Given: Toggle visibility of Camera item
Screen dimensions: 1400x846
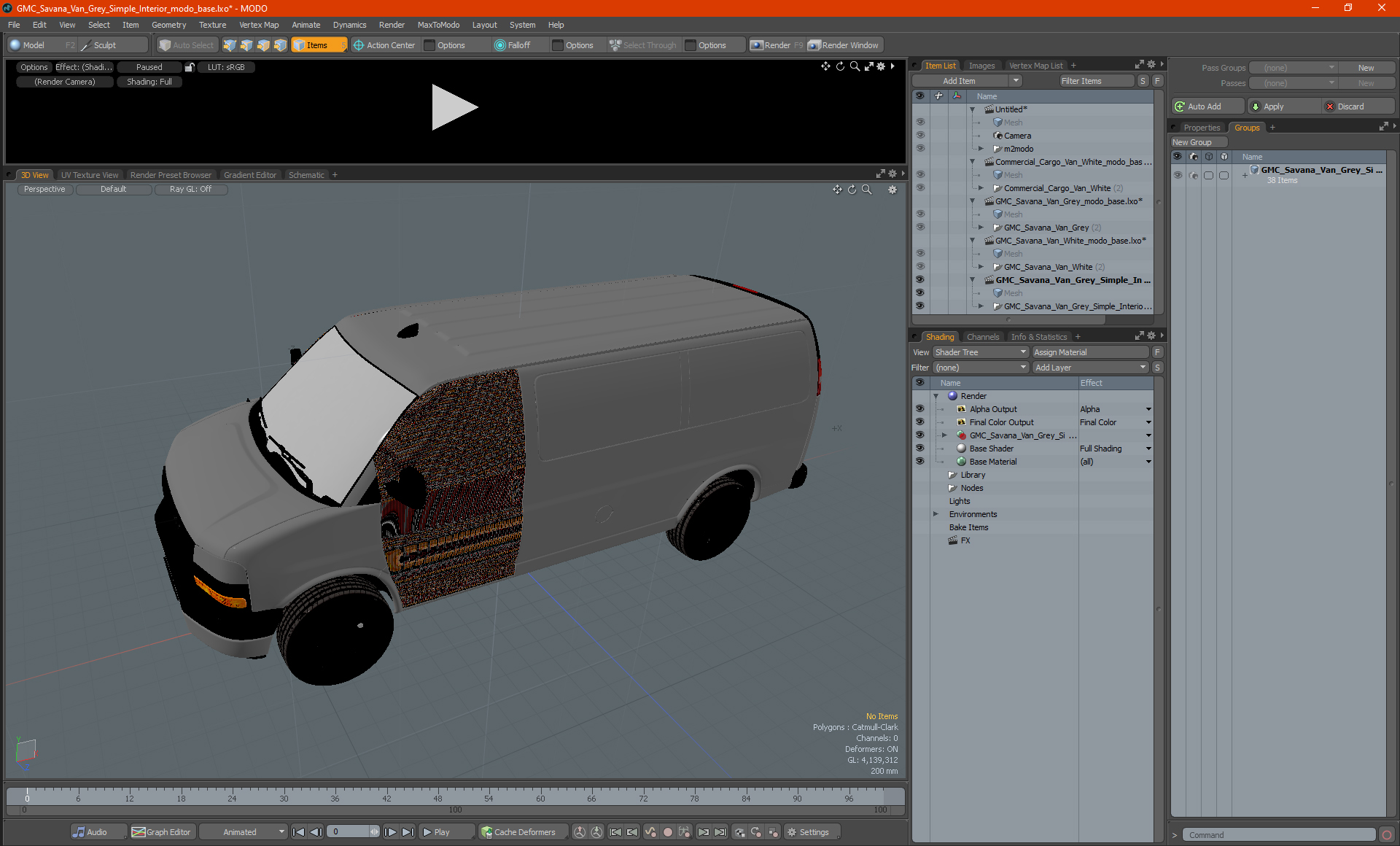Looking at the screenshot, I should click(x=919, y=136).
